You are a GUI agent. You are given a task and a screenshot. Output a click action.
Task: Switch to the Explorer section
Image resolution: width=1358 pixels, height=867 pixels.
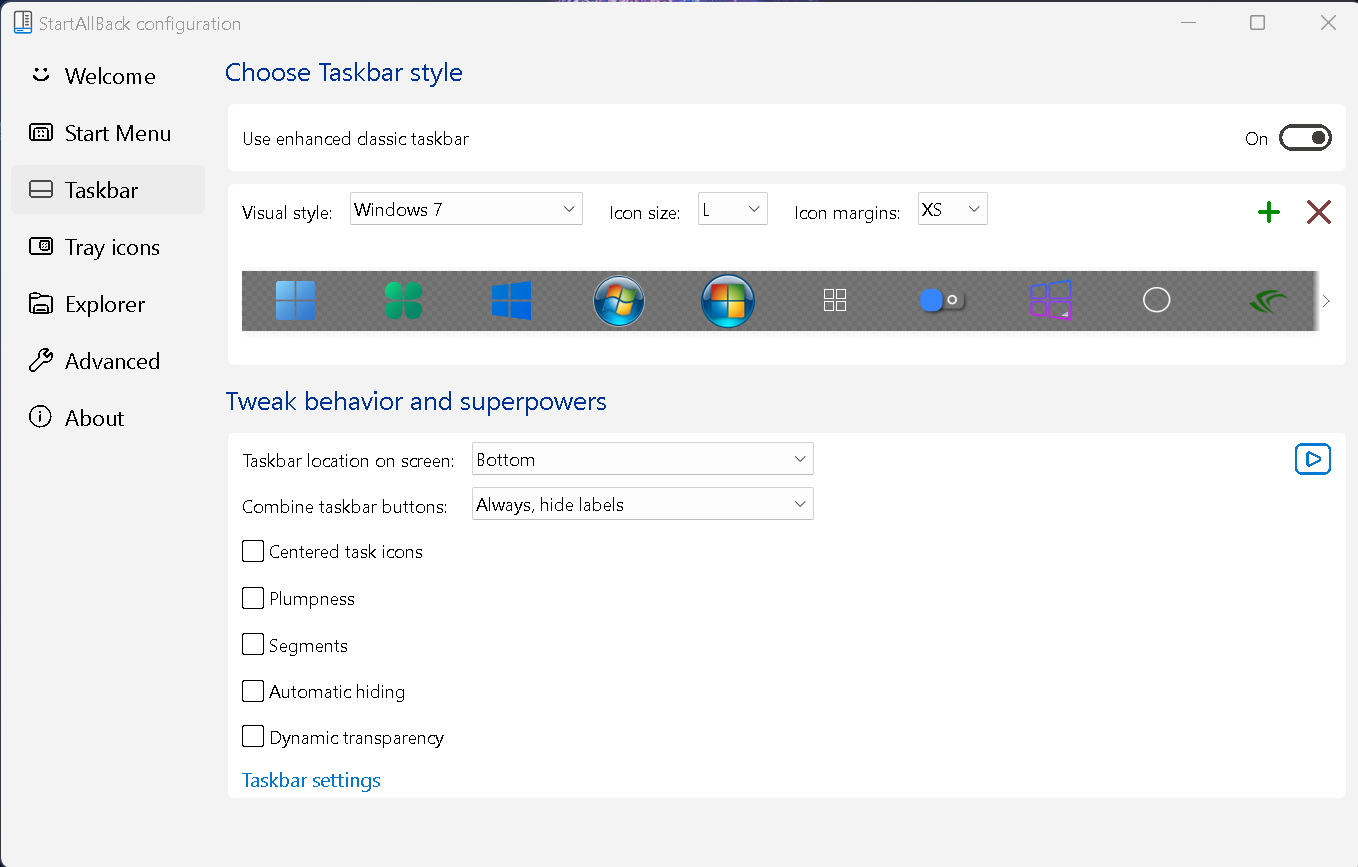[x=108, y=304]
